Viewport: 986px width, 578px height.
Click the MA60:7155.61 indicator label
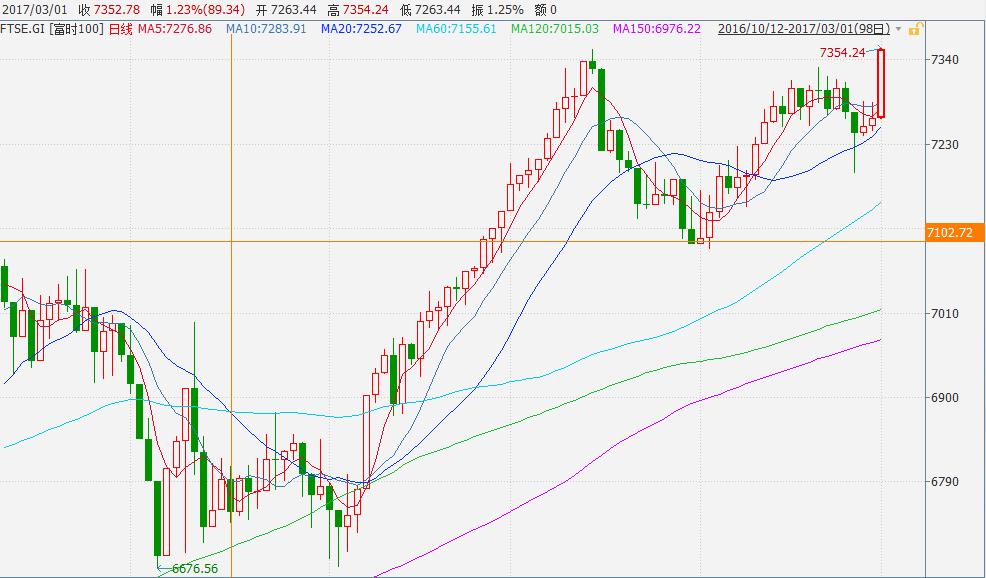pos(456,29)
